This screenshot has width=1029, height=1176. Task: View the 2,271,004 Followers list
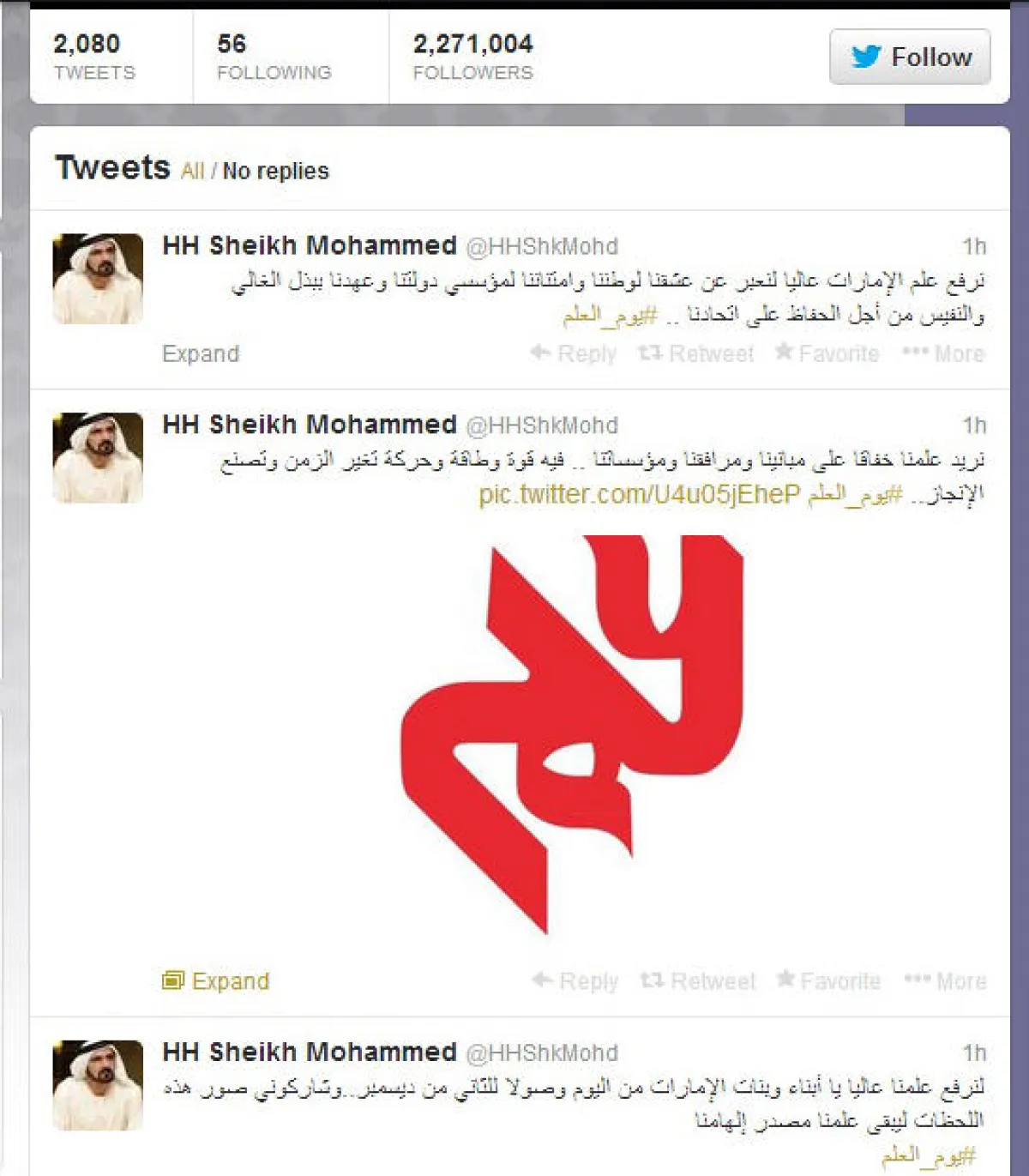[472, 57]
